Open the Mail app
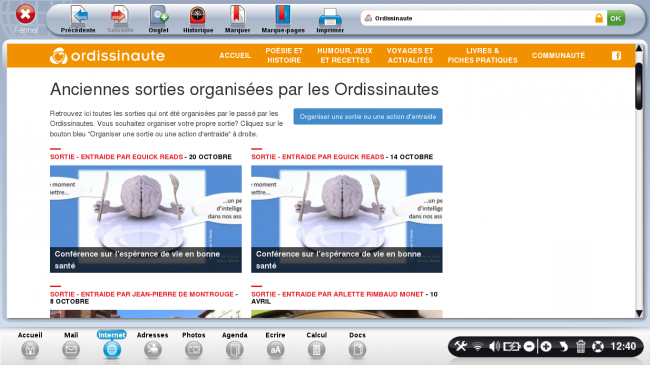This screenshot has height=365, width=650. pos(71,345)
